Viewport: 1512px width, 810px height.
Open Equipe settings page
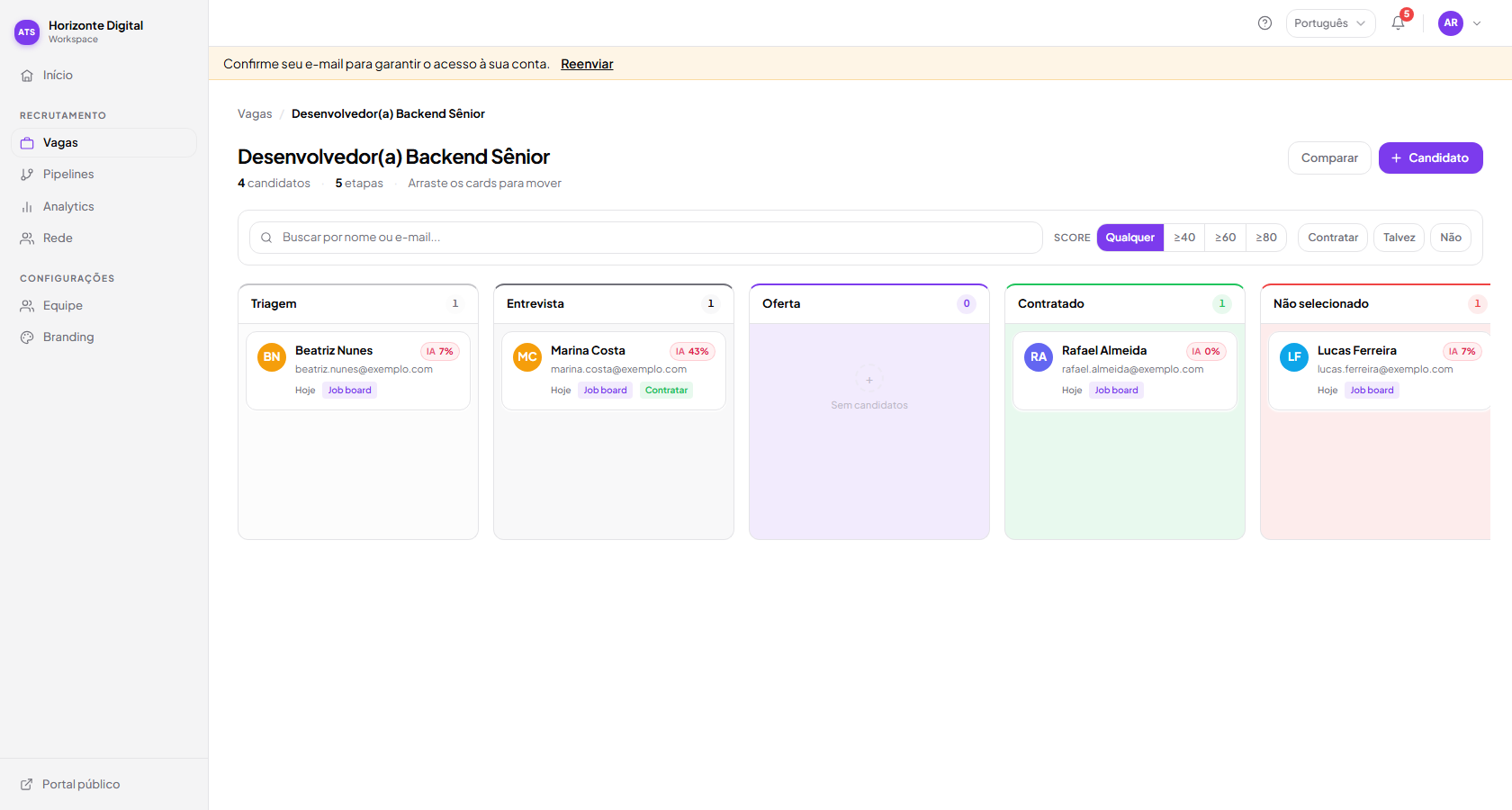click(104, 305)
